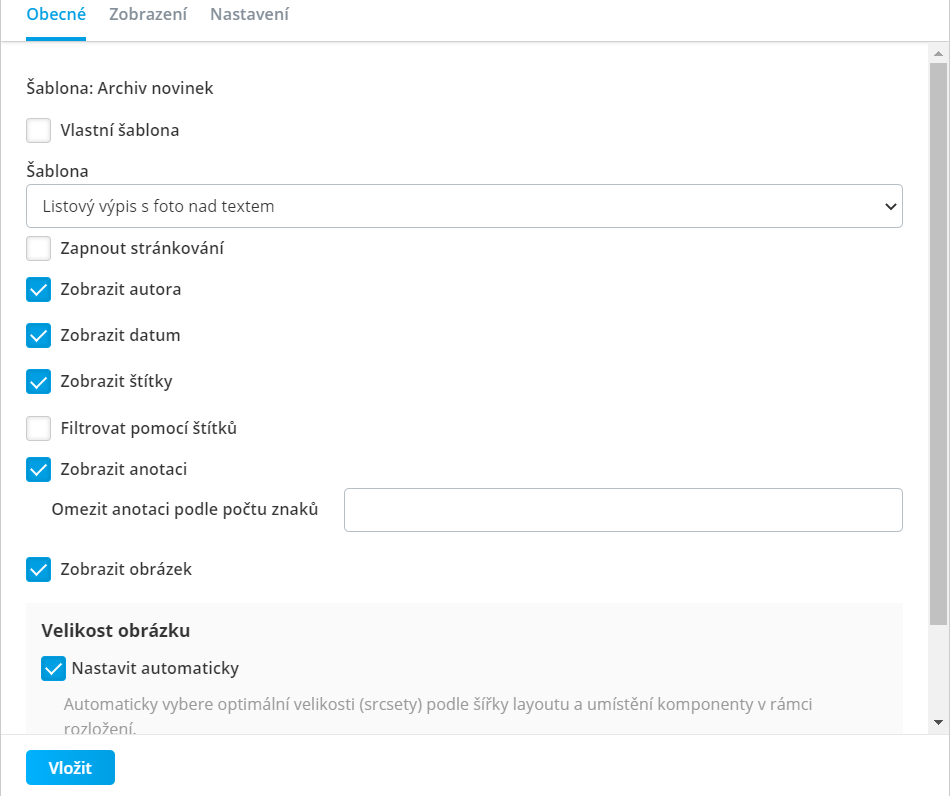Screen dimensions: 950x796
Task: Switch to the Zobrazení tab
Action: pyautogui.click(x=148, y=14)
